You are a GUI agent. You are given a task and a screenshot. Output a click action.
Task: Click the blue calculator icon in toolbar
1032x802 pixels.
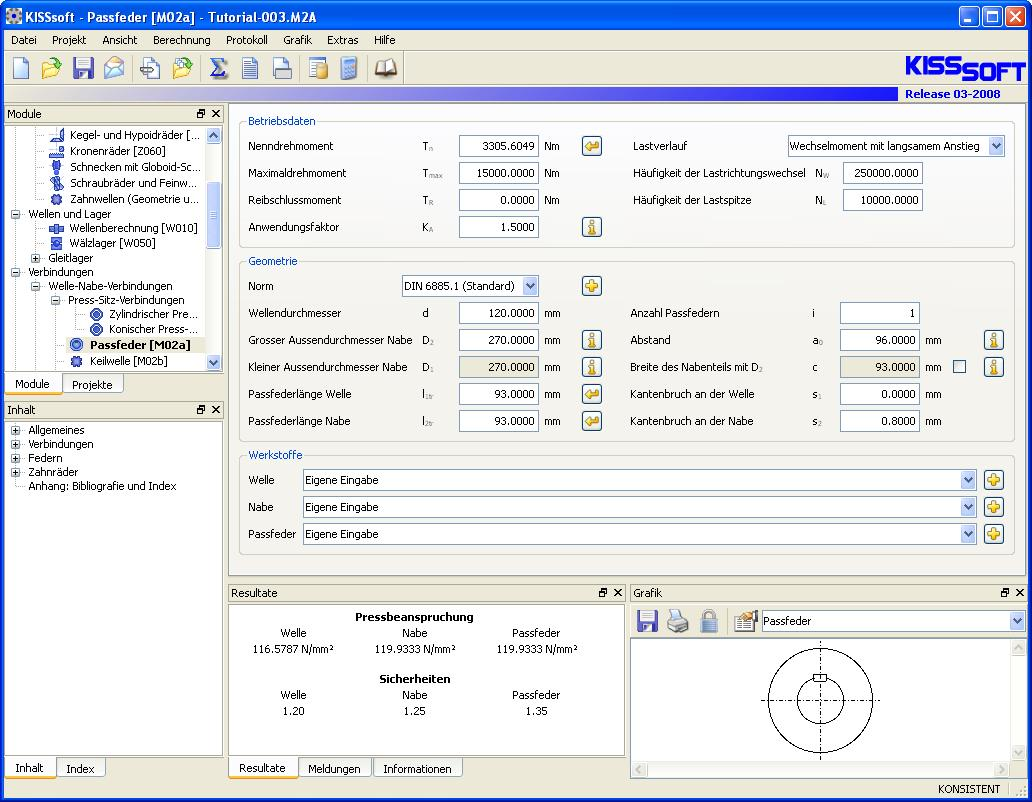click(349, 68)
